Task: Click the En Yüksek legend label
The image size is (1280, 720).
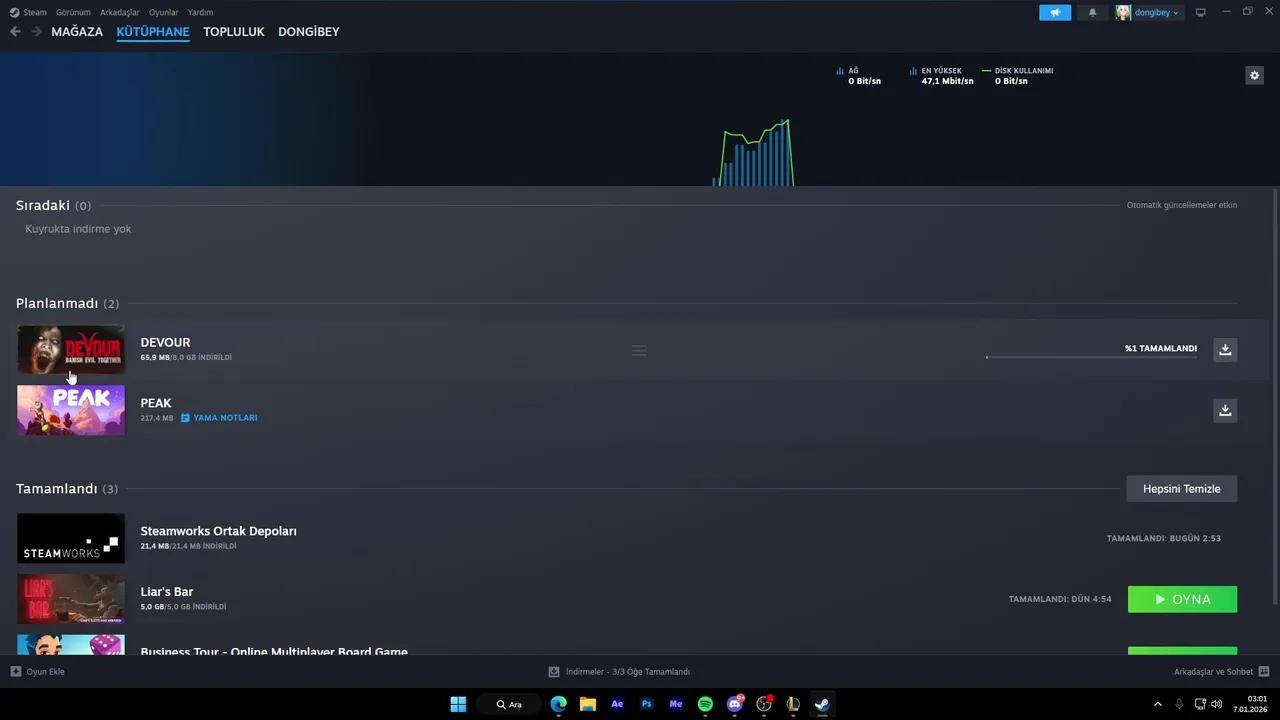Action: click(941, 71)
